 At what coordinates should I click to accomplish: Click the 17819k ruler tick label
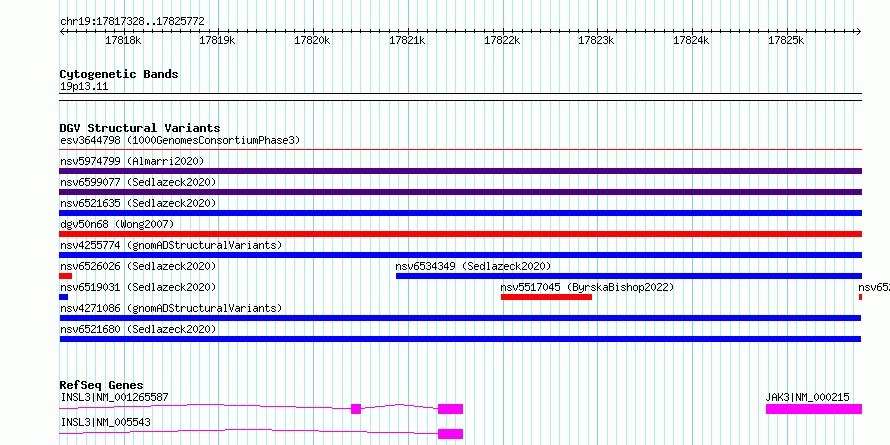click(218, 40)
